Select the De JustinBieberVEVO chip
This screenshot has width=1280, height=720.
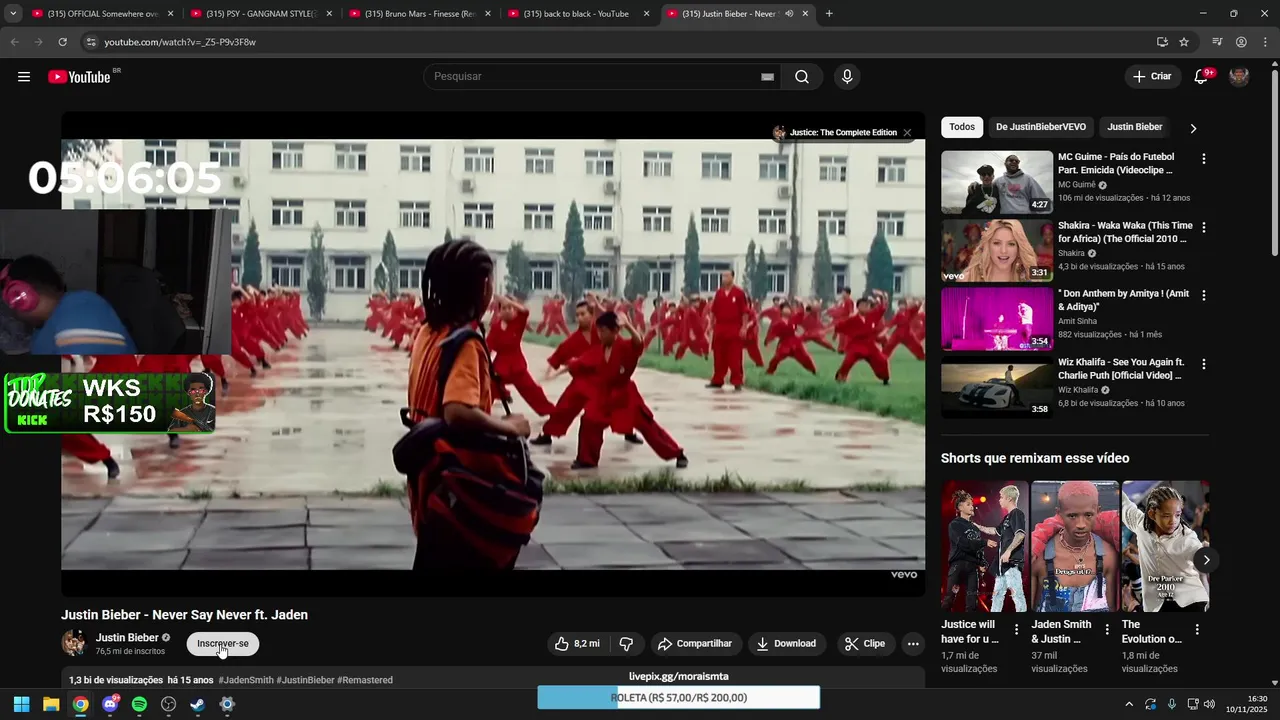coord(1040,127)
